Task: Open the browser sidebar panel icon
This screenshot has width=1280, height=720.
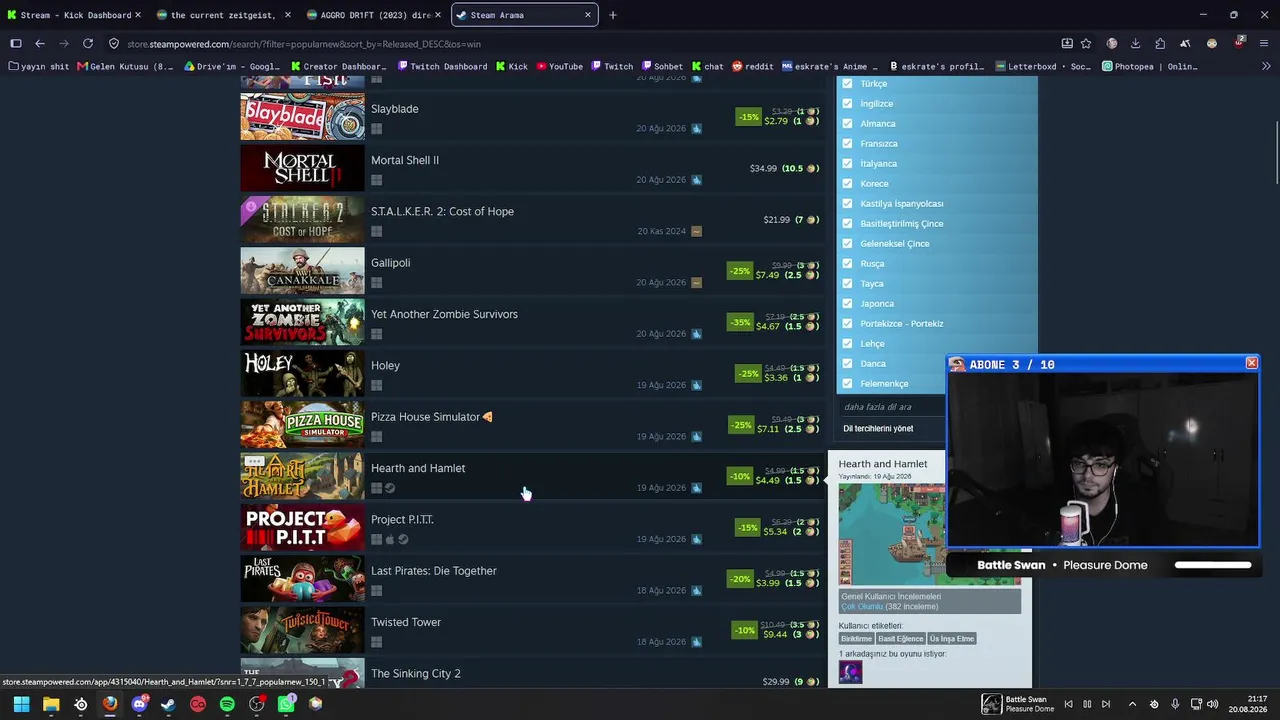Action: pos(15,43)
